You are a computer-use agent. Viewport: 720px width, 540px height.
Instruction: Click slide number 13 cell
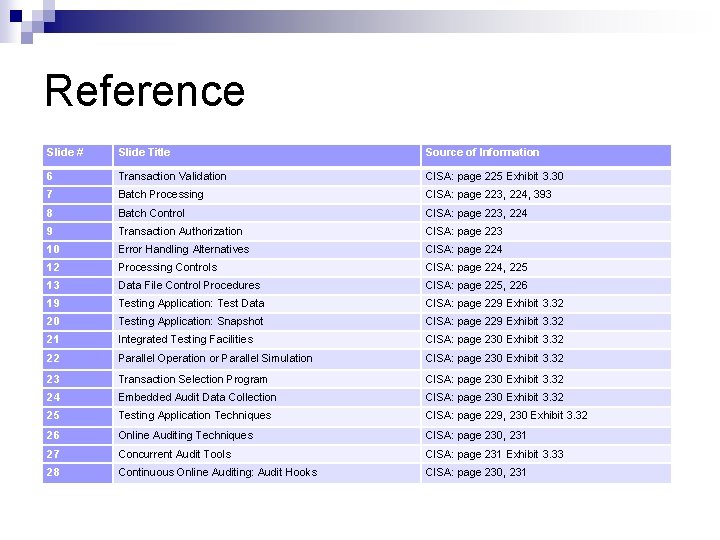(78, 286)
